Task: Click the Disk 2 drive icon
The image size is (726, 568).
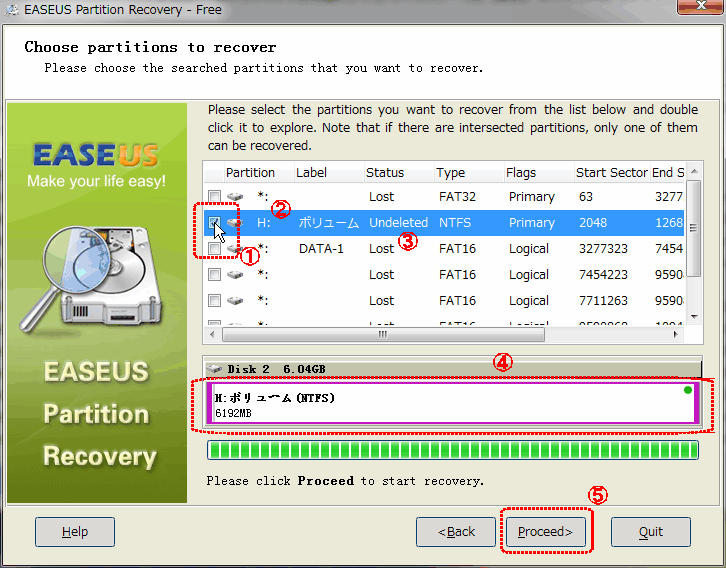Action: tap(215, 369)
